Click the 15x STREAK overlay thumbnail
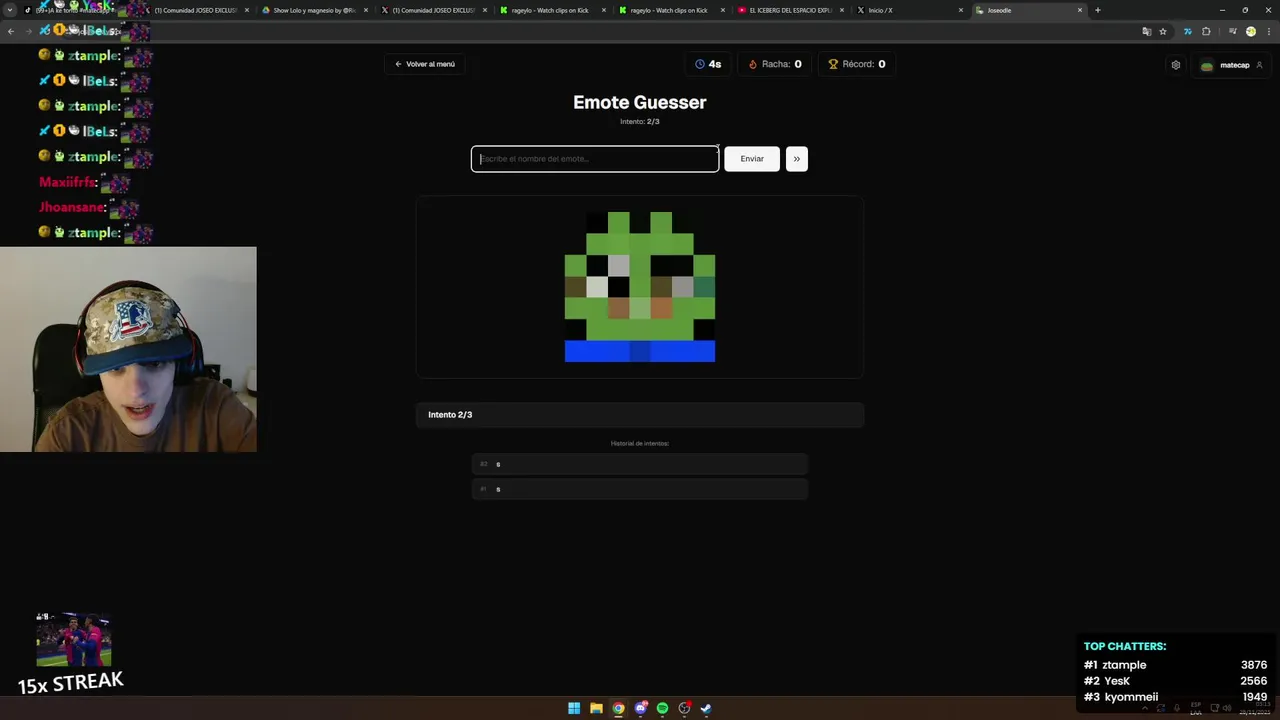The height and width of the screenshot is (720, 1280). [73, 639]
